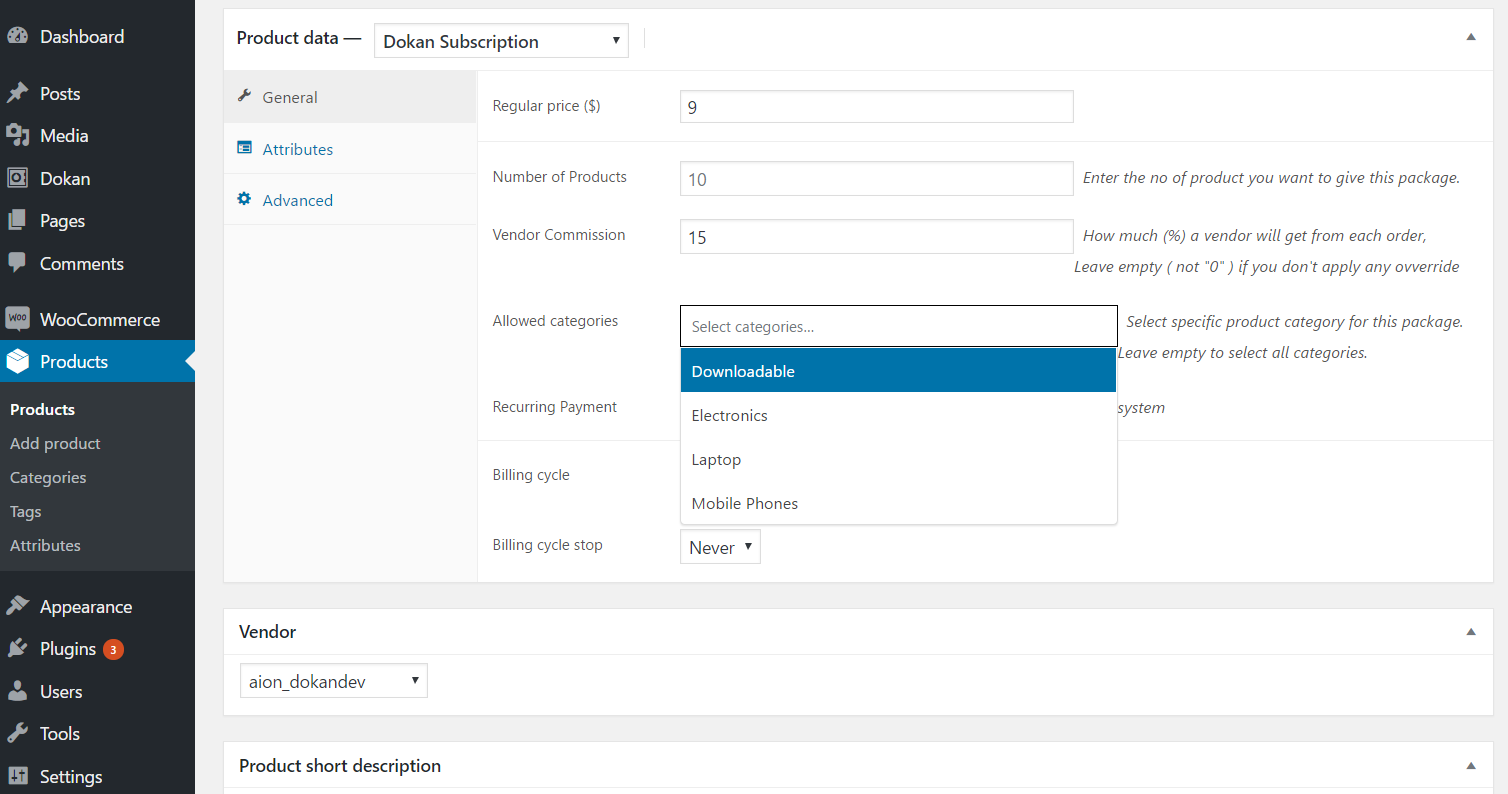
Task: Click the Posts pushpin icon
Action: point(18,93)
